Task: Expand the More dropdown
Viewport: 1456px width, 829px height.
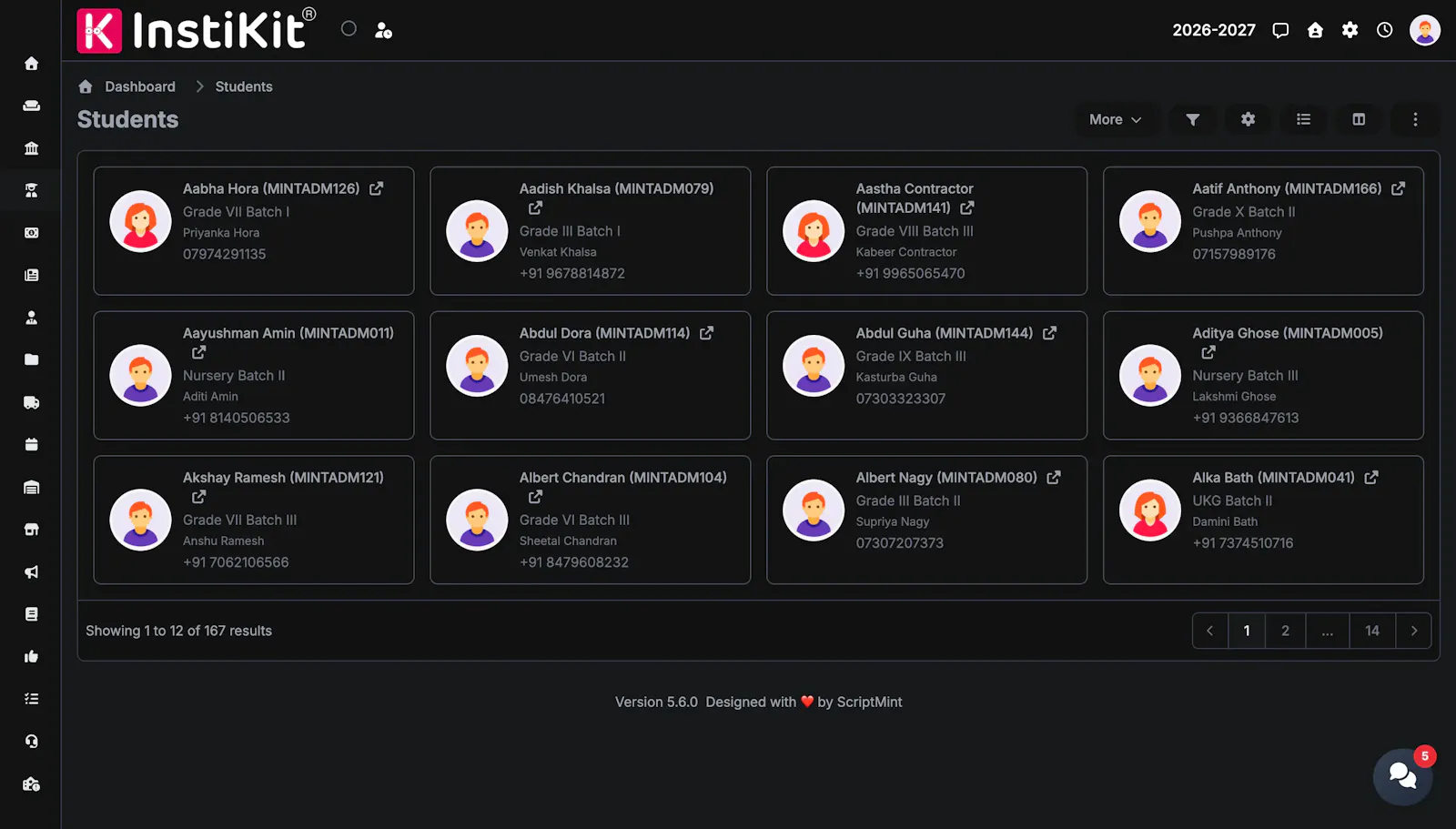Action: click(1115, 119)
